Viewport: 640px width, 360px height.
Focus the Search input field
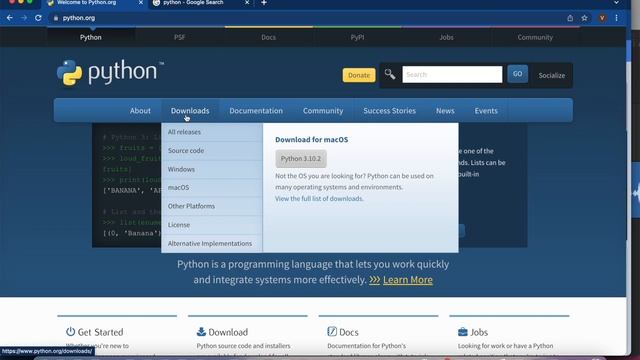tap(452, 74)
